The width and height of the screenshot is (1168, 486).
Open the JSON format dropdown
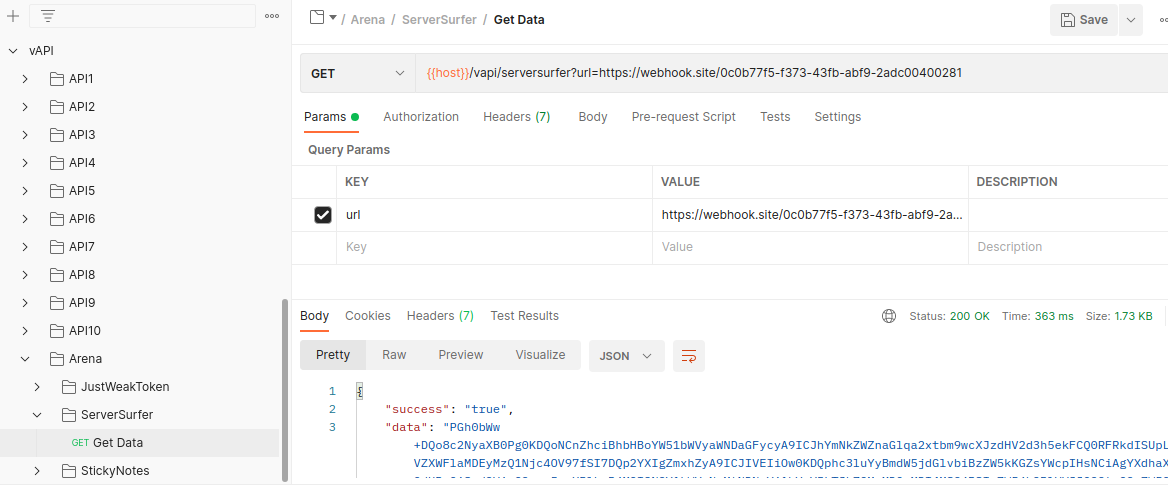point(626,355)
